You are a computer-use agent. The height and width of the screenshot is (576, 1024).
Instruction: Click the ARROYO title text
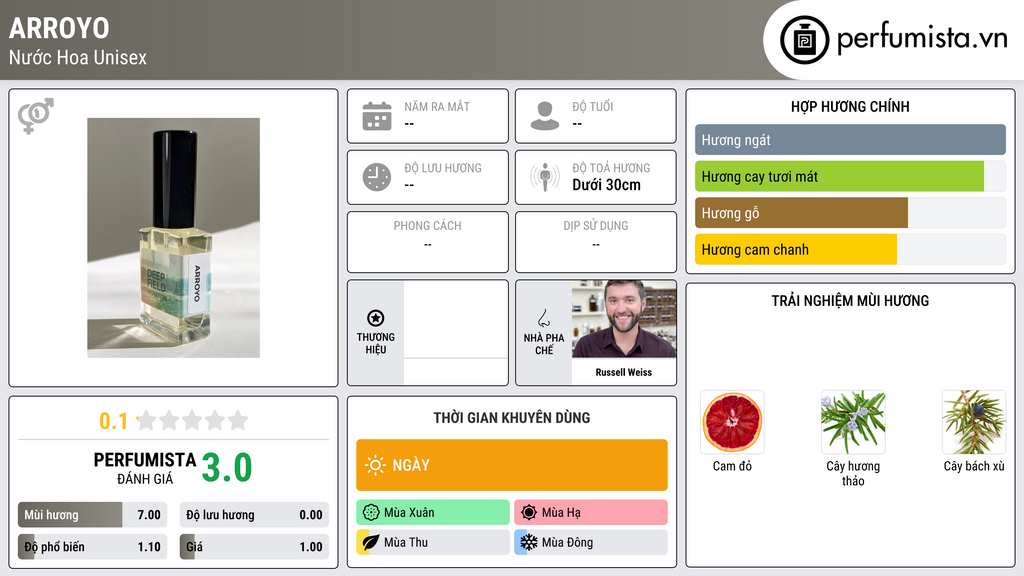click(59, 28)
